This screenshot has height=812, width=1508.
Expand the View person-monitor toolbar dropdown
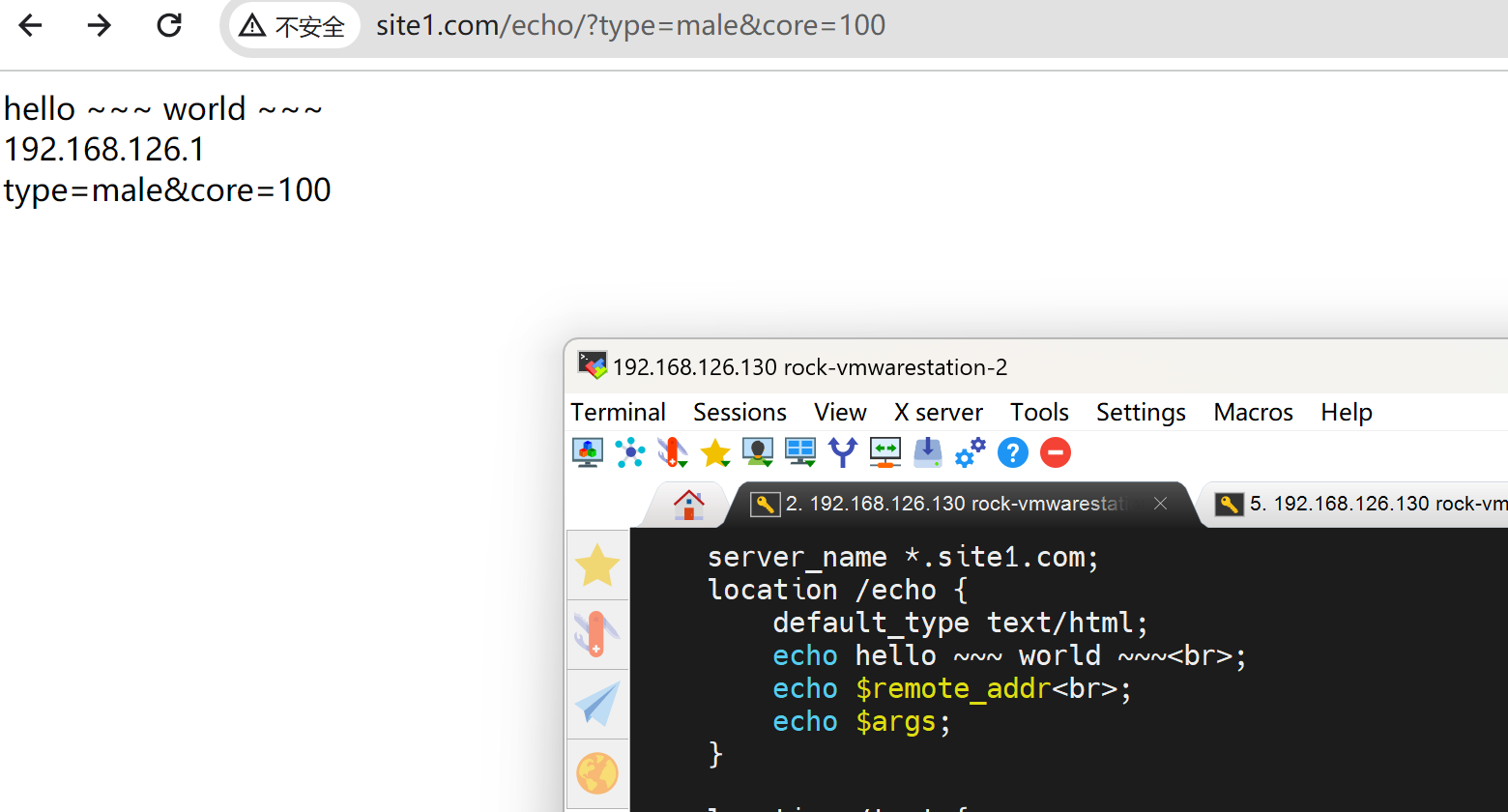point(758,452)
